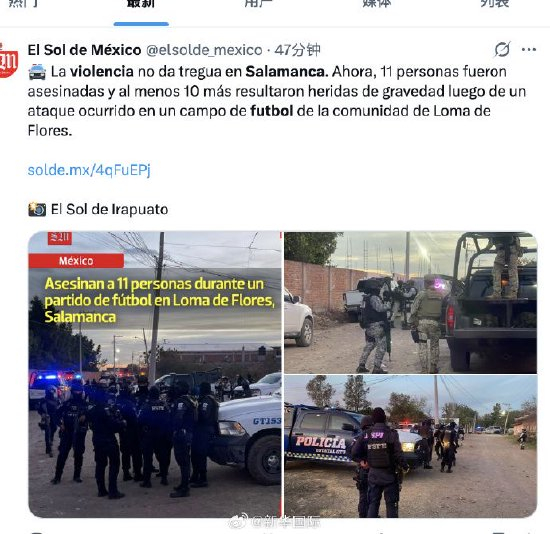The height and width of the screenshot is (534, 550).
Task: Open the @elsolde_mexico handle
Action: point(204,50)
